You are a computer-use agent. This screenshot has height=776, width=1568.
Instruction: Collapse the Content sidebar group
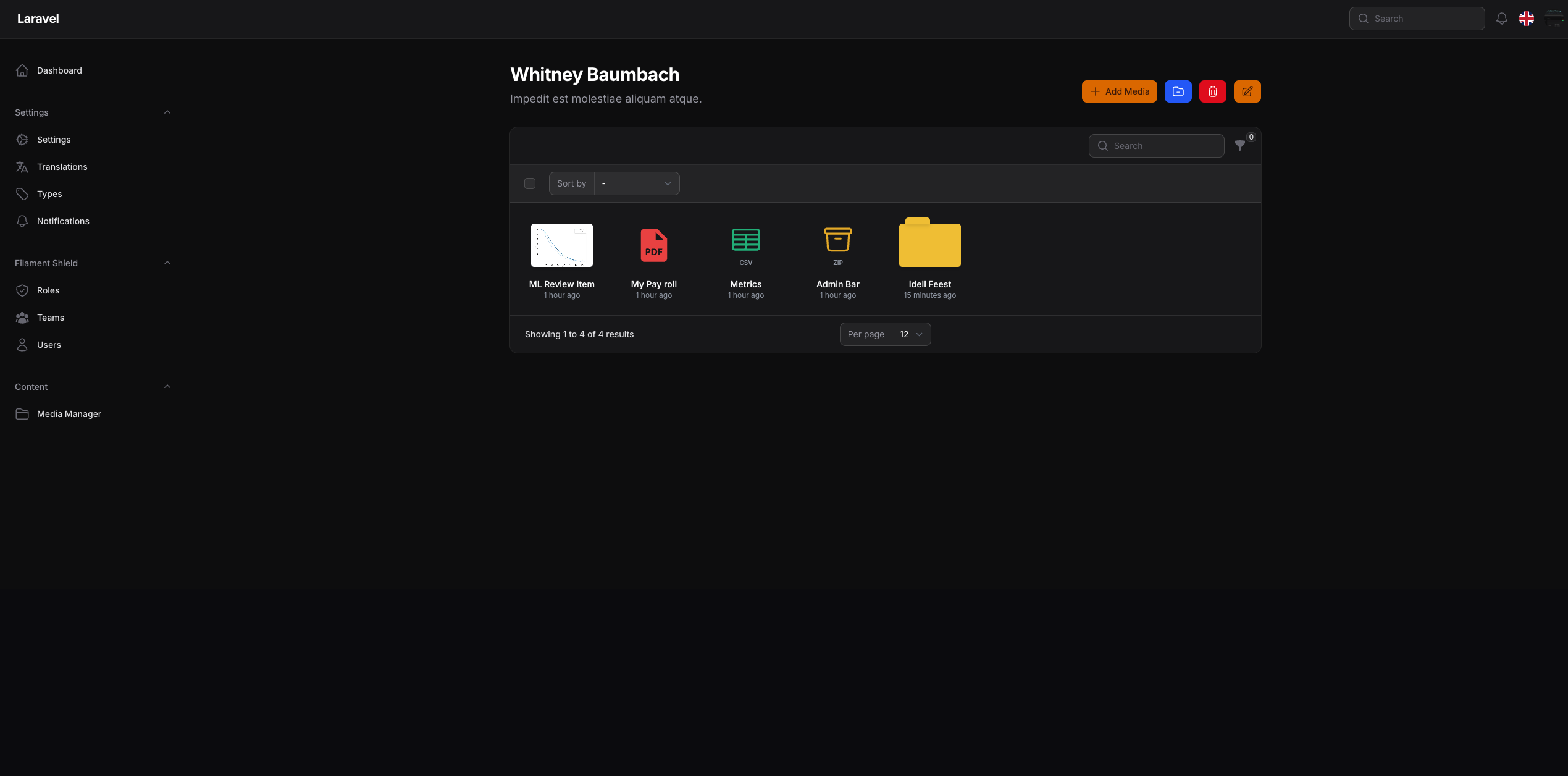point(167,387)
